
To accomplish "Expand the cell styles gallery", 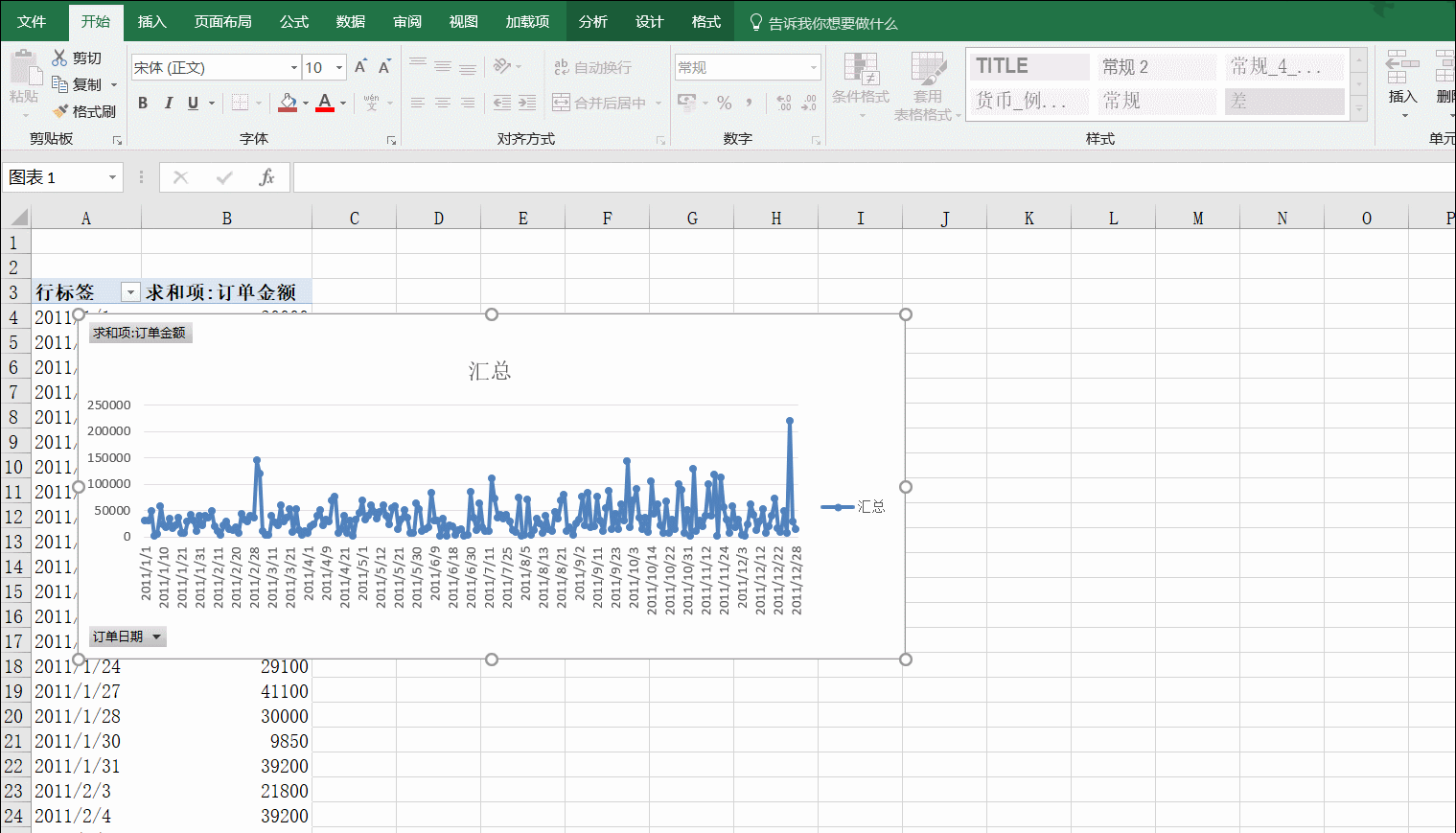I will [1359, 111].
